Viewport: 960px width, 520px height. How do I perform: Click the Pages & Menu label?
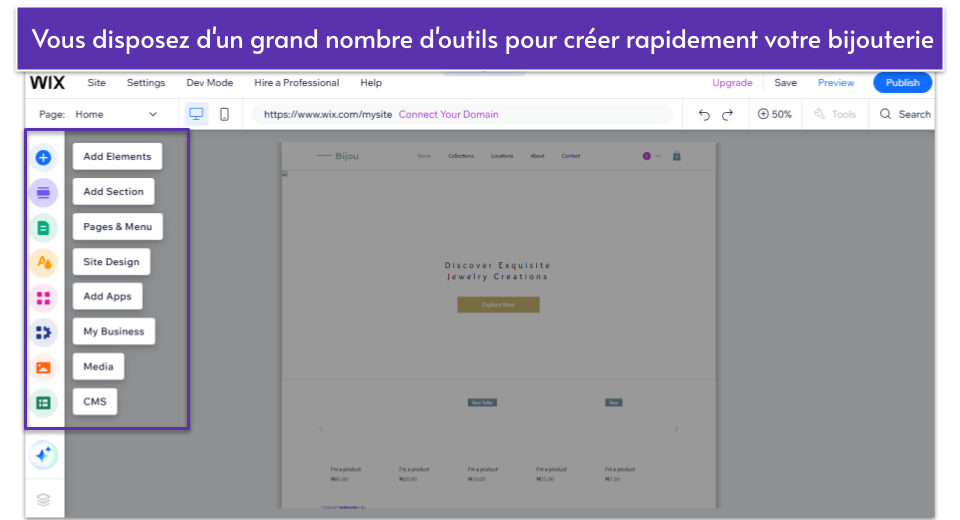118,227
